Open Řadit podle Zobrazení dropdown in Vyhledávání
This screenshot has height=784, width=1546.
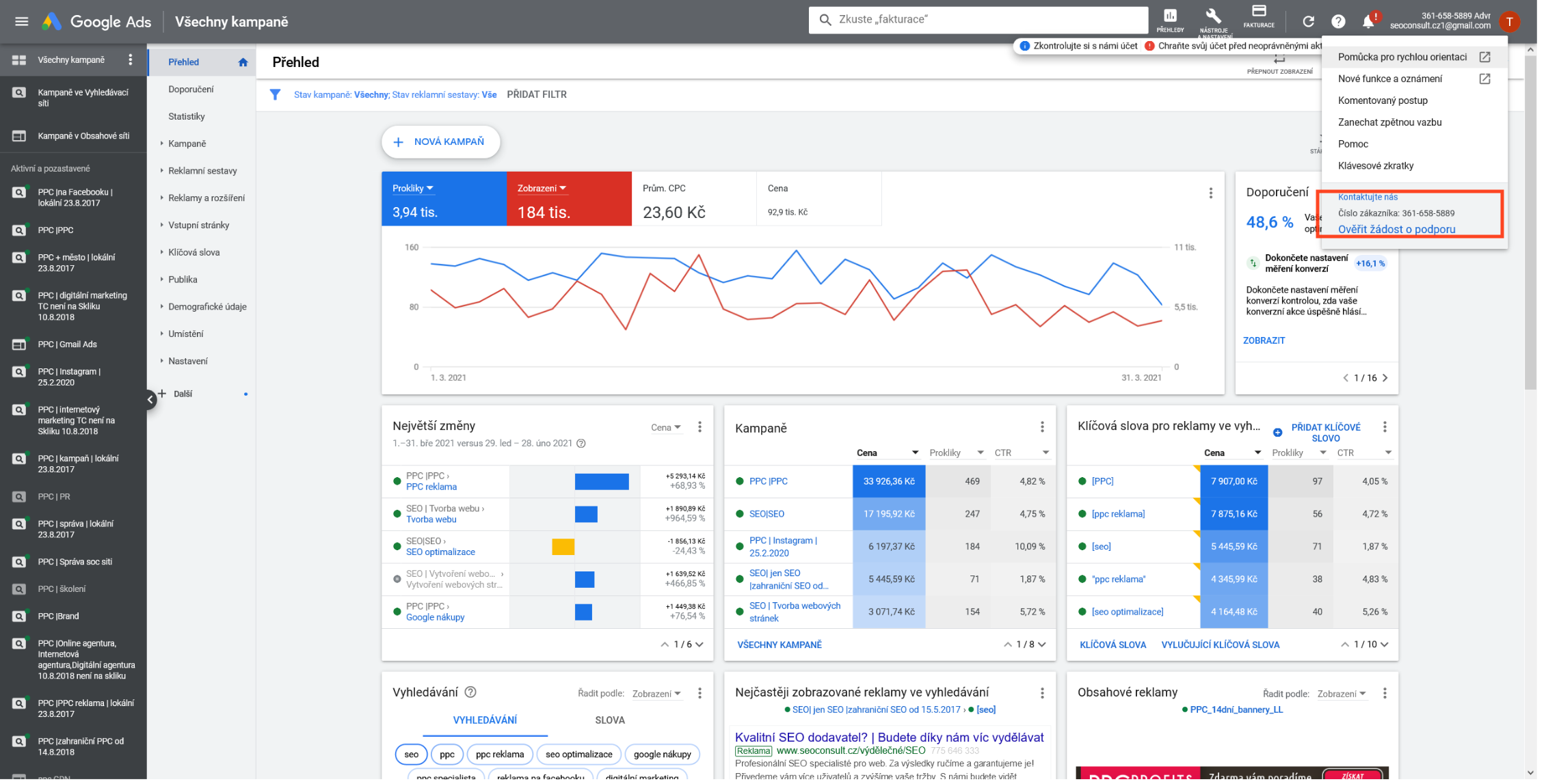point(661,697)
